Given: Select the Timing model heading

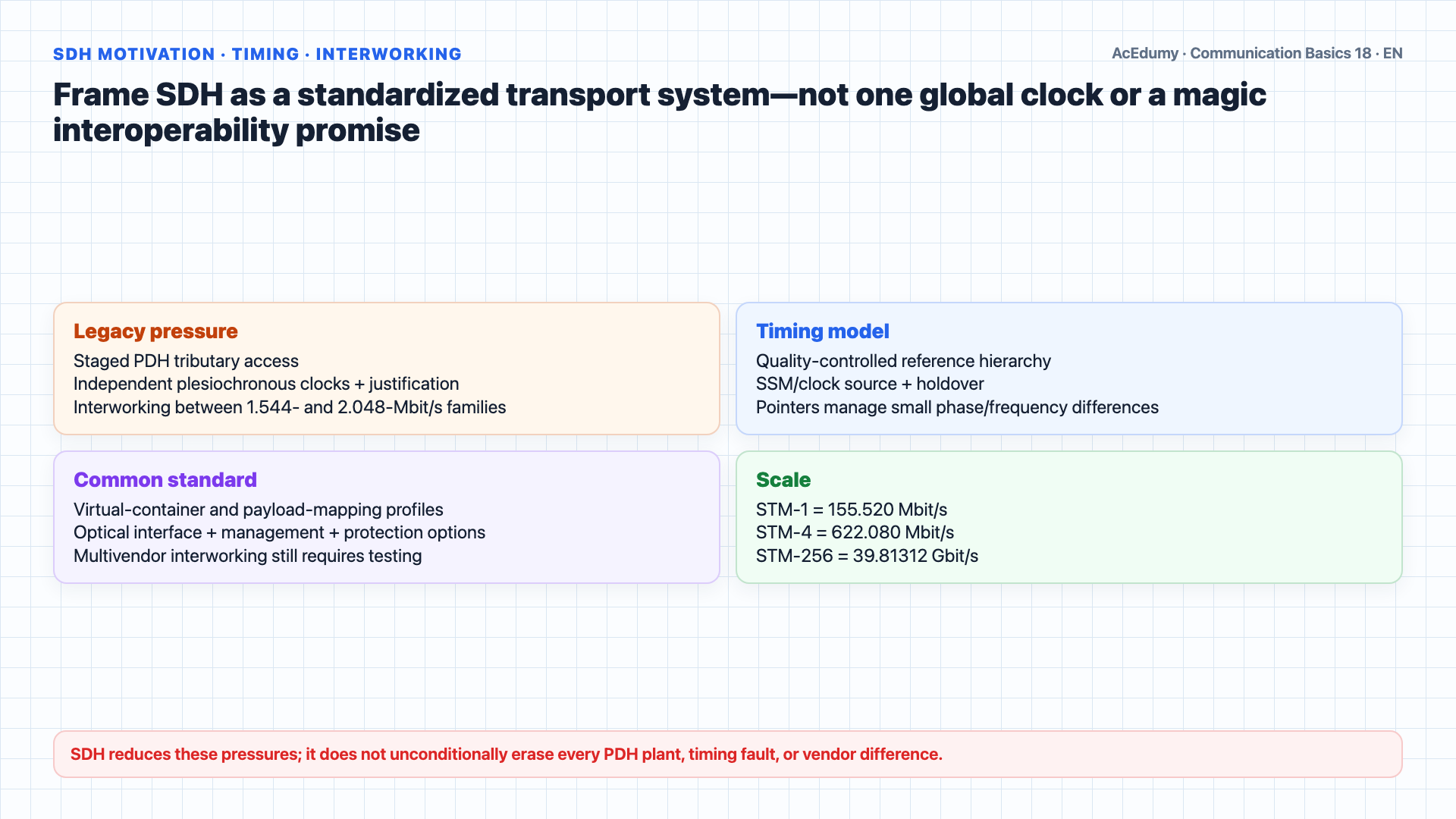Looking at the screenshot, I should pyautogui.click(x=822, y=331).
